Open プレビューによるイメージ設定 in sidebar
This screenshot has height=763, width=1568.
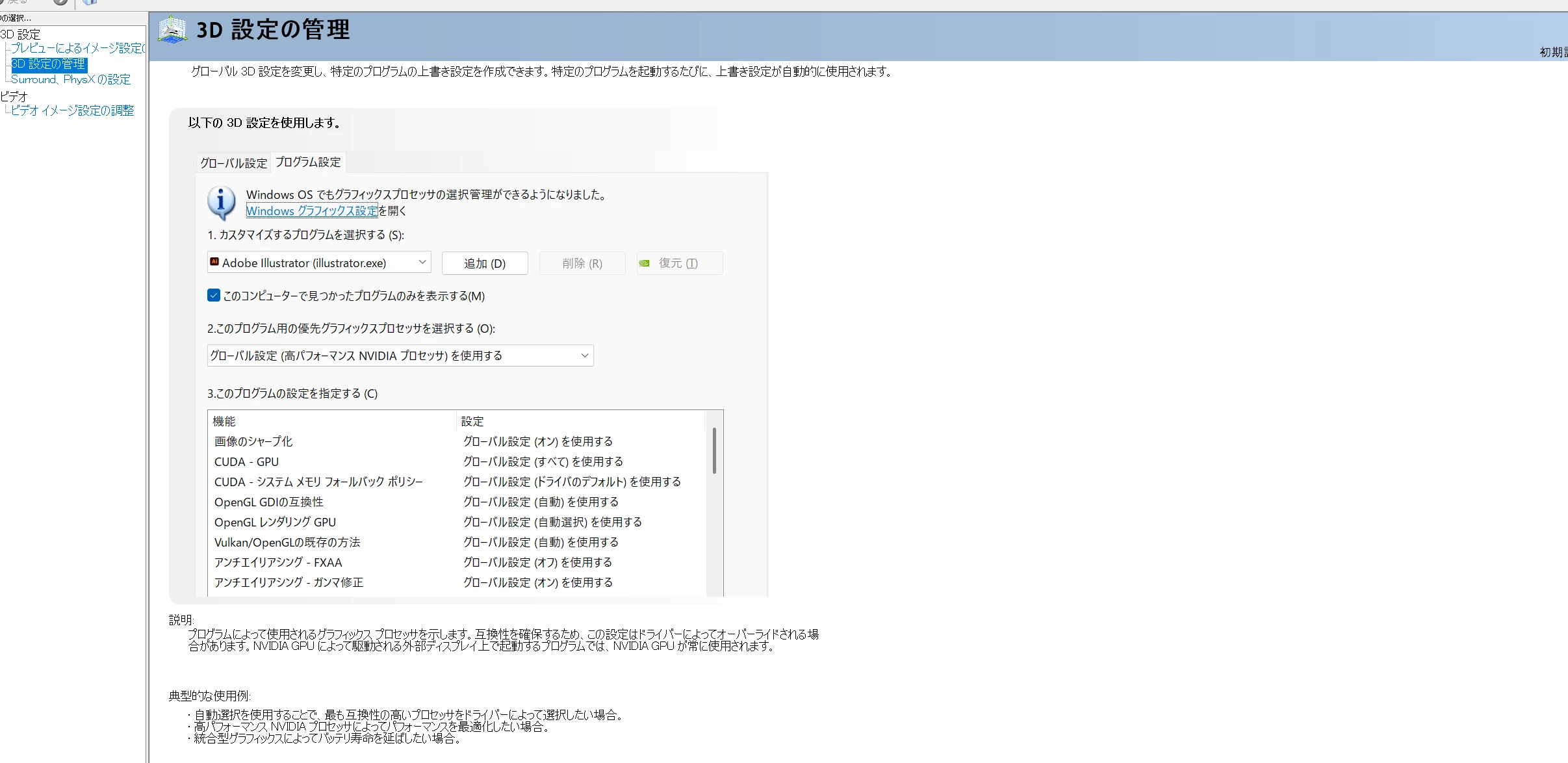[77, 48]
